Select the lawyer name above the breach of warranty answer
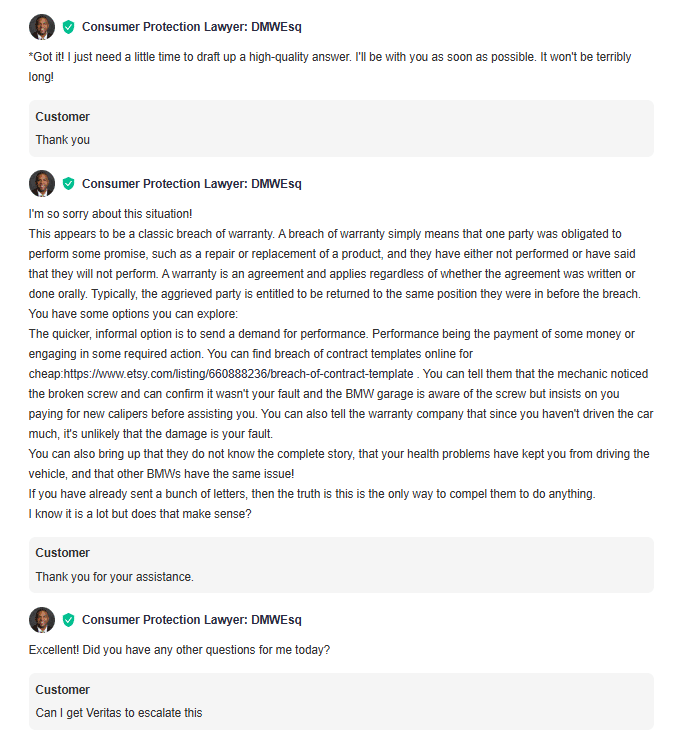673x743 pixels. [191, 184]
